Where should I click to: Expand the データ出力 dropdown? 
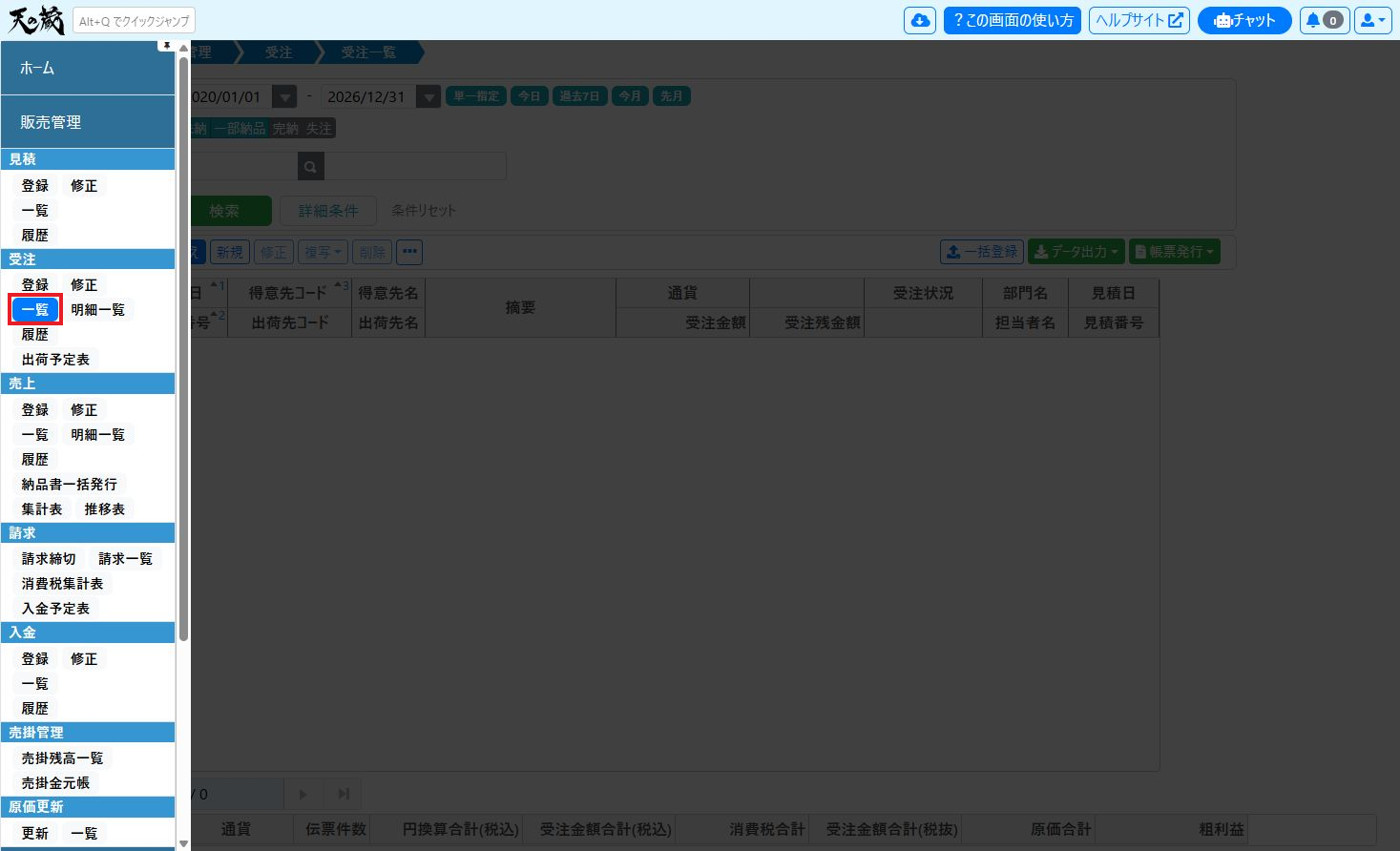click(1076, 252)
